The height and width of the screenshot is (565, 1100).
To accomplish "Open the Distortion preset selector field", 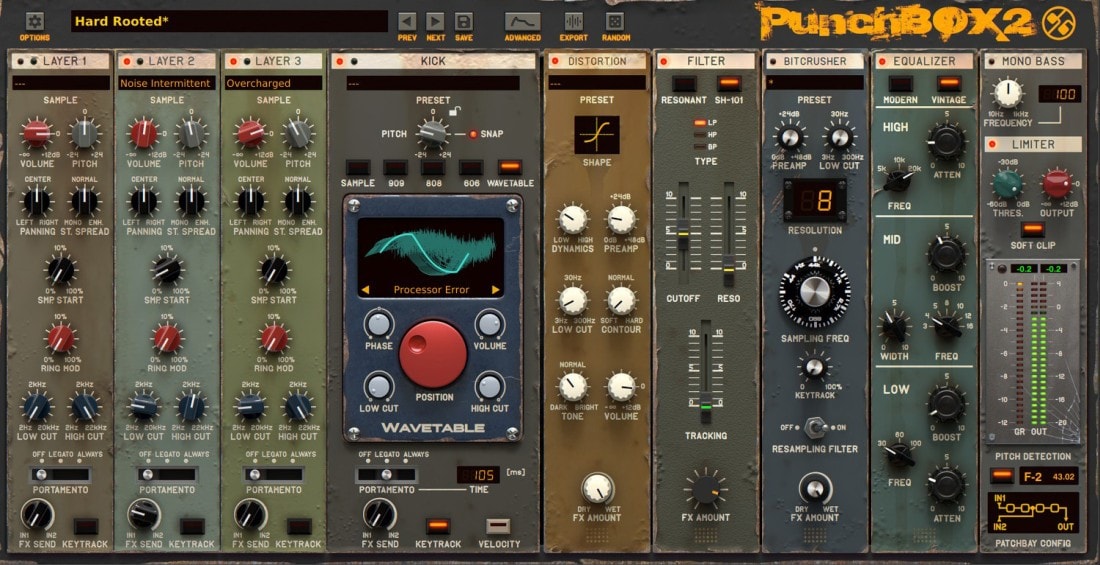I will 597,83.
